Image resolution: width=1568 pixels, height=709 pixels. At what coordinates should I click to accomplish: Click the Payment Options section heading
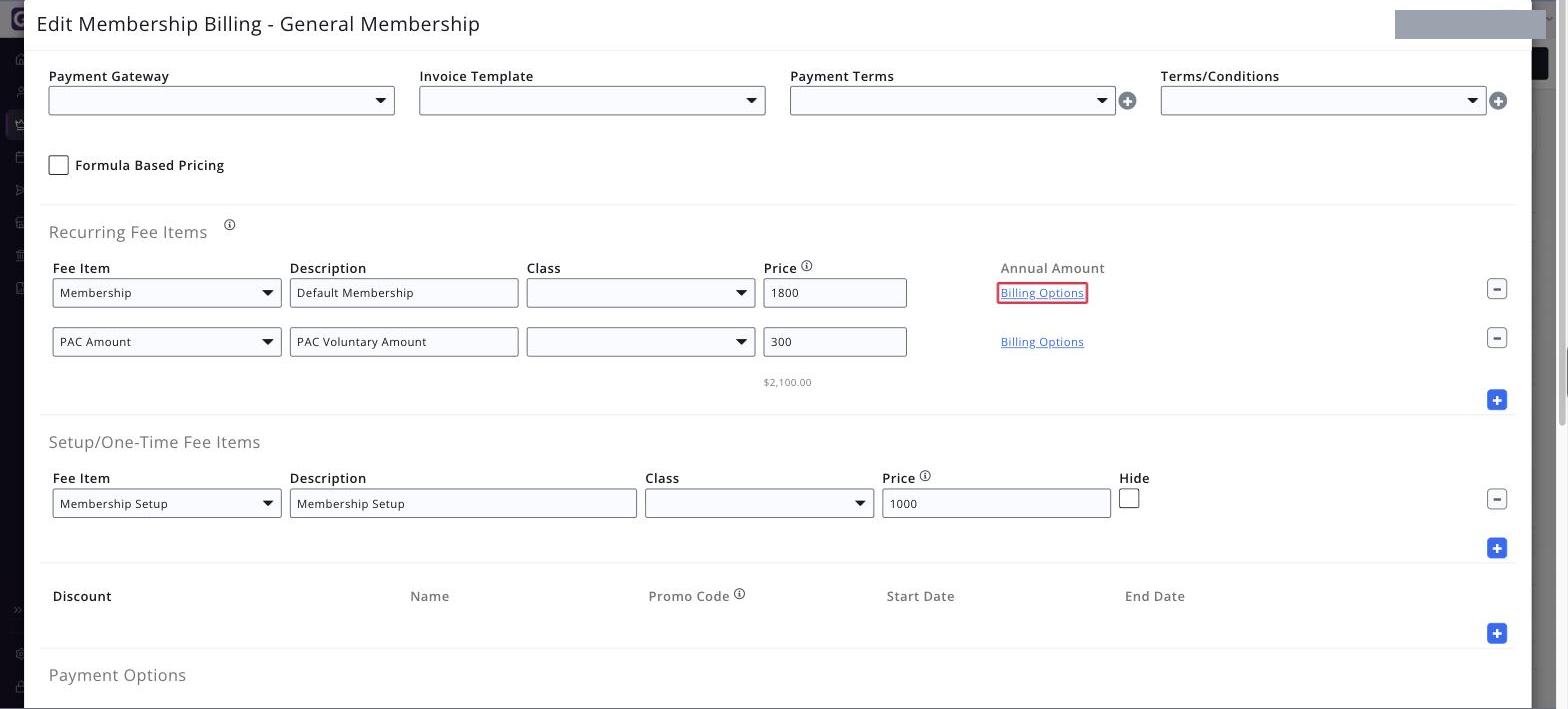(117, 675)
